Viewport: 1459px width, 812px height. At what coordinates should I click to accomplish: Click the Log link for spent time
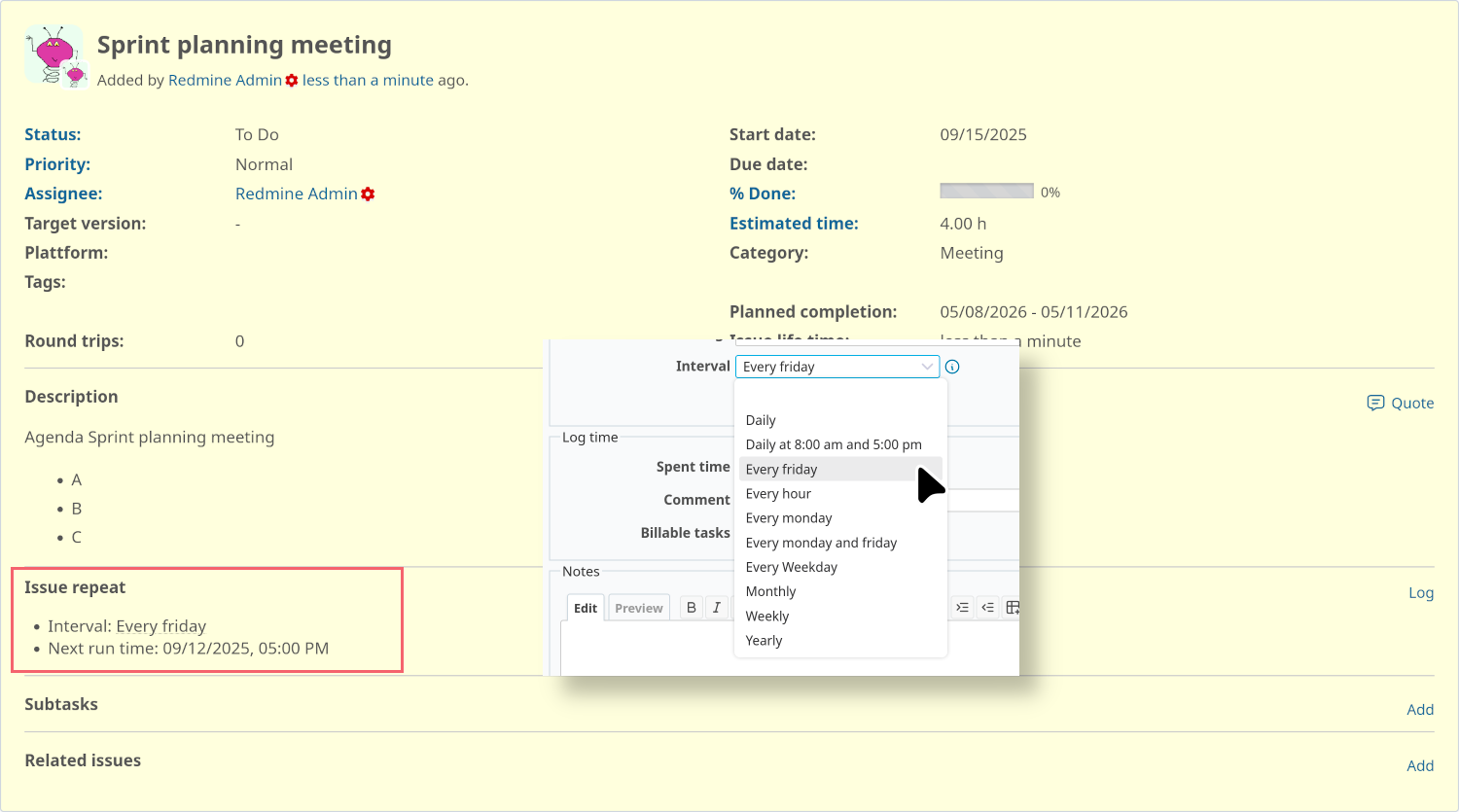point(1421,592)
